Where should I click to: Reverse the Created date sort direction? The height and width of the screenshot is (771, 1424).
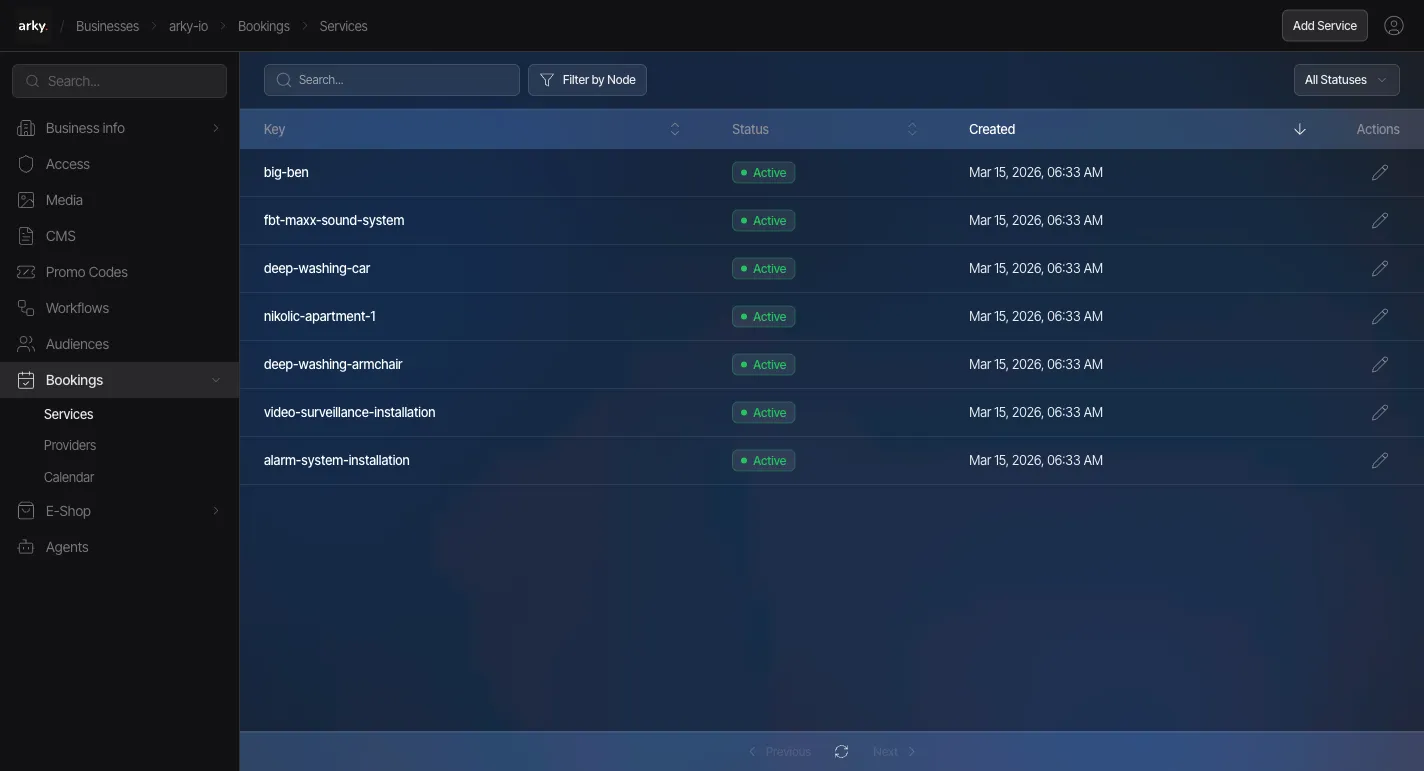click(1299, 129)
